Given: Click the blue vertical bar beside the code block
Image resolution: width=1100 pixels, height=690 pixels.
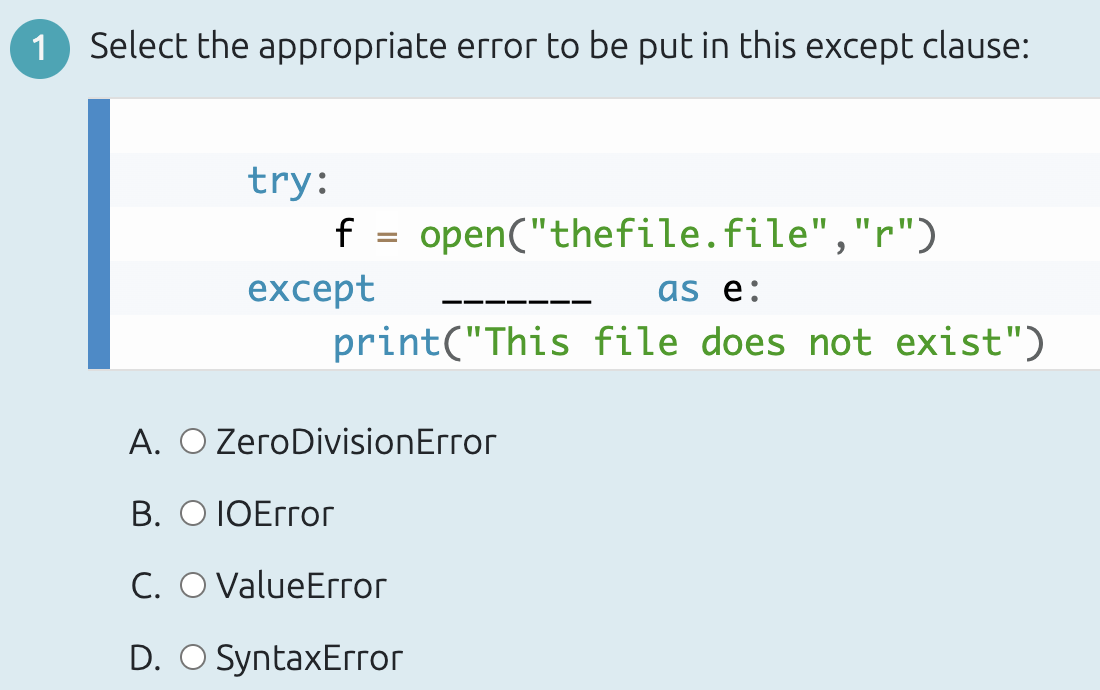Looking at the screenshot, I should (x=97, y=233).
